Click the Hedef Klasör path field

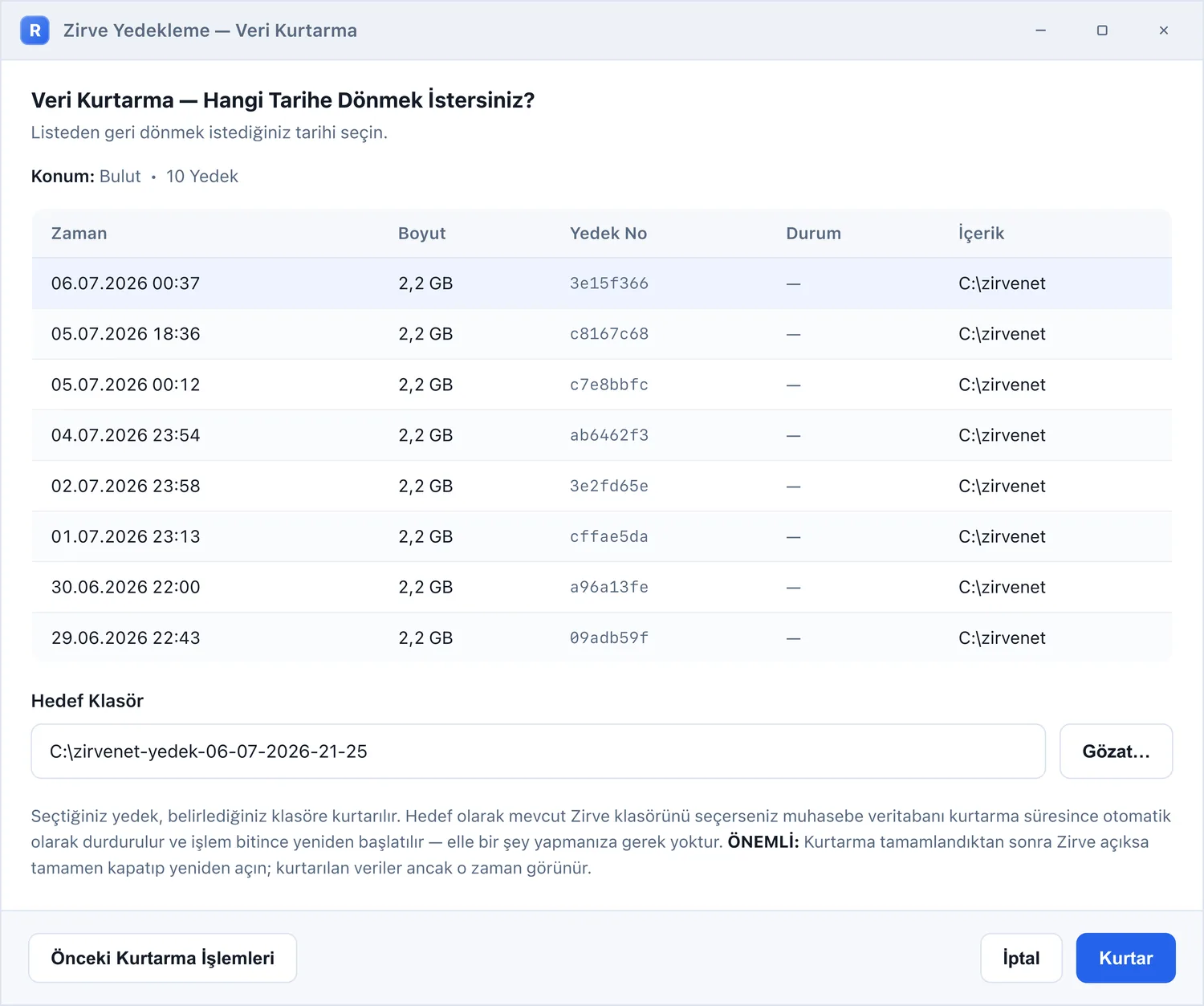(x=538, y=751)
